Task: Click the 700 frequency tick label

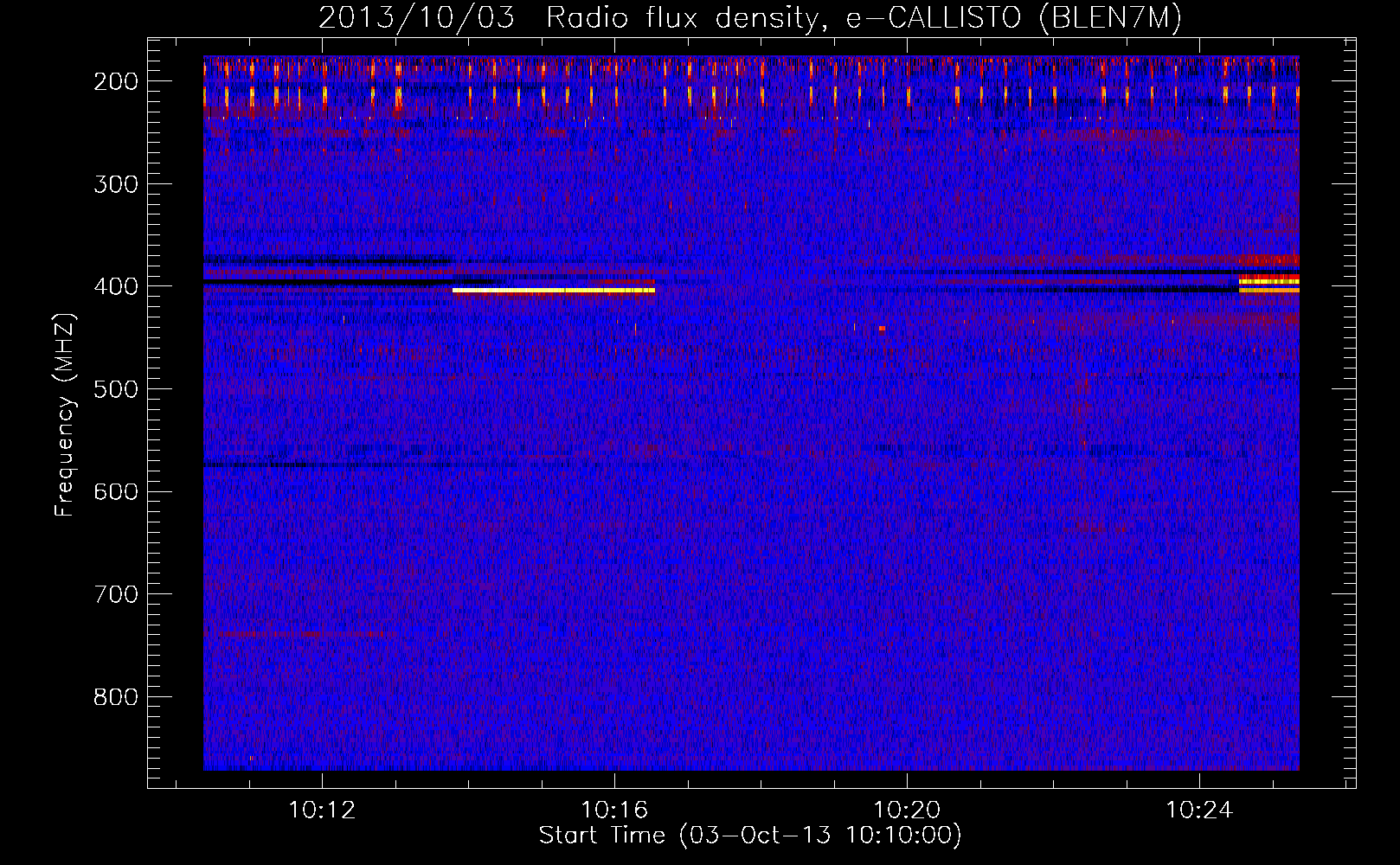Action: coord(116,594)
